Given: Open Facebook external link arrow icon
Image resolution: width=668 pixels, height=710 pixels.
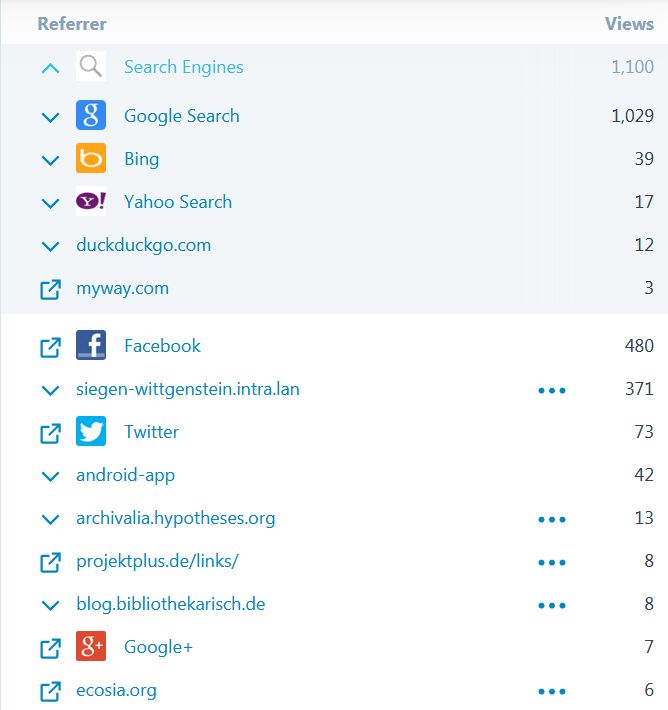Looking at the screenshot, I should [x=50, y=347].
